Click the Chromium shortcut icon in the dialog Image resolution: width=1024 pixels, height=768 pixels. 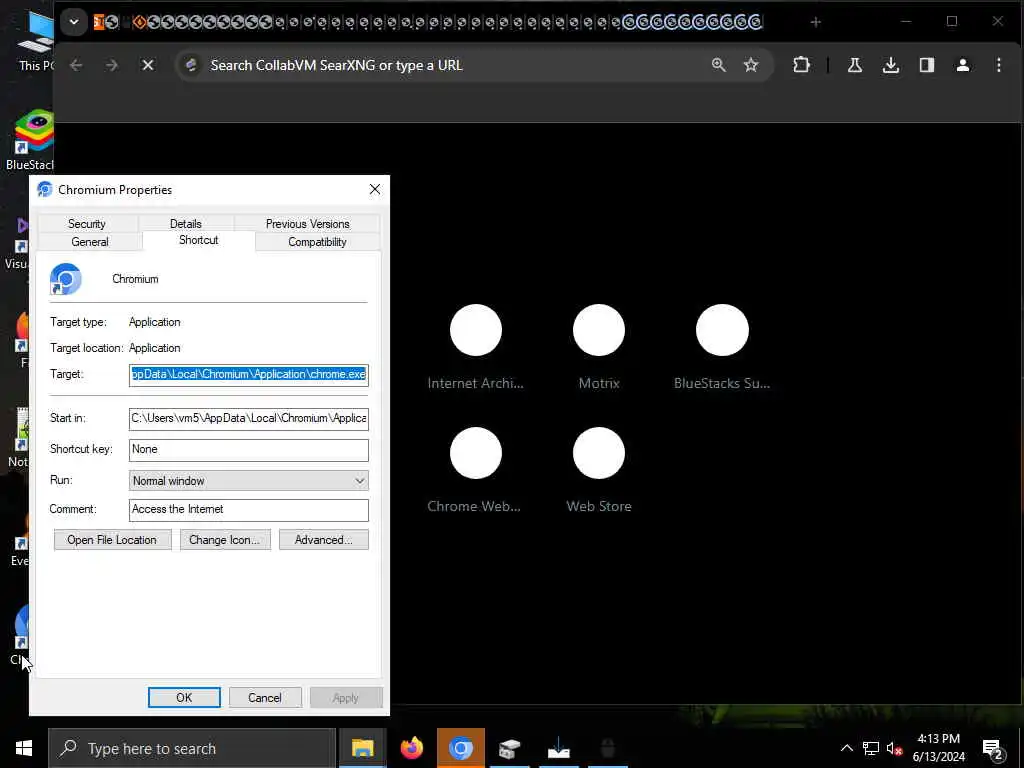pos(65,279)
